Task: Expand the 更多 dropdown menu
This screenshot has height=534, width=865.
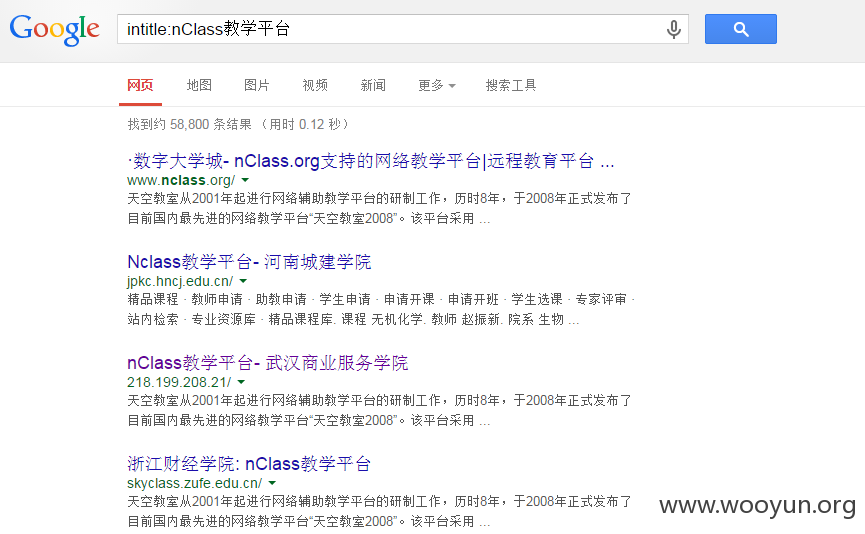Action: tap(436, 86)
